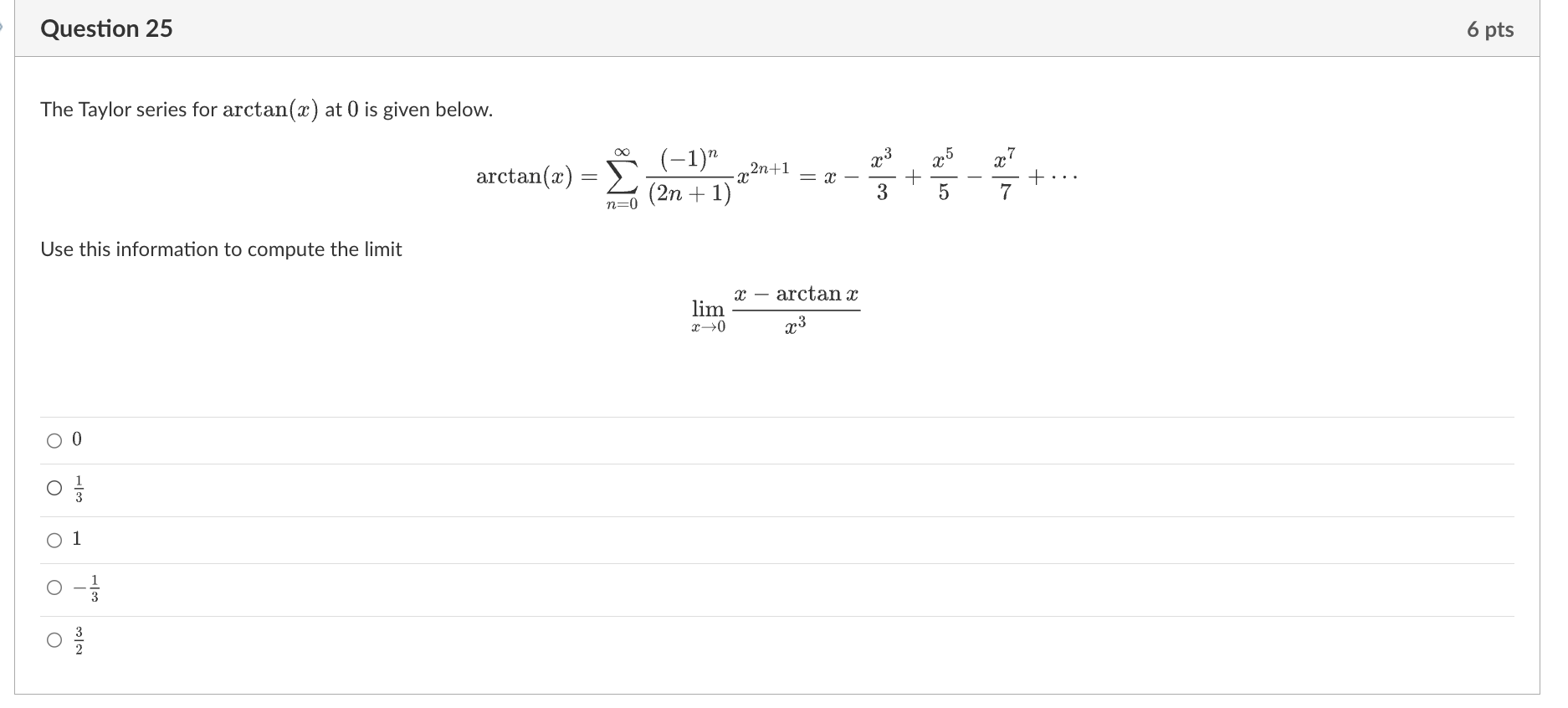
Task: Select the answer option 0
Action: 54,439
